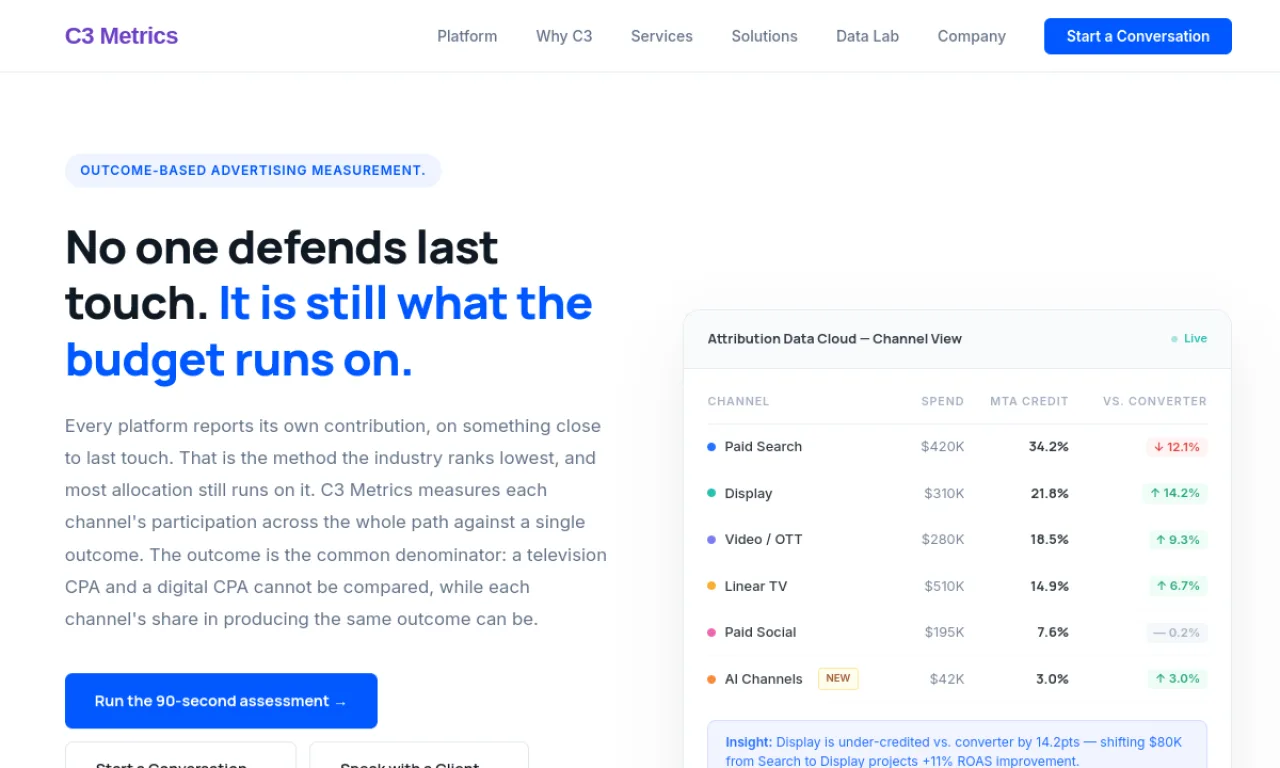Image resolution: width=1280 pixels, height=768 pixels.
Task: Click the $310K spend value
Action: pyautogui.click(x=944, y=493)
